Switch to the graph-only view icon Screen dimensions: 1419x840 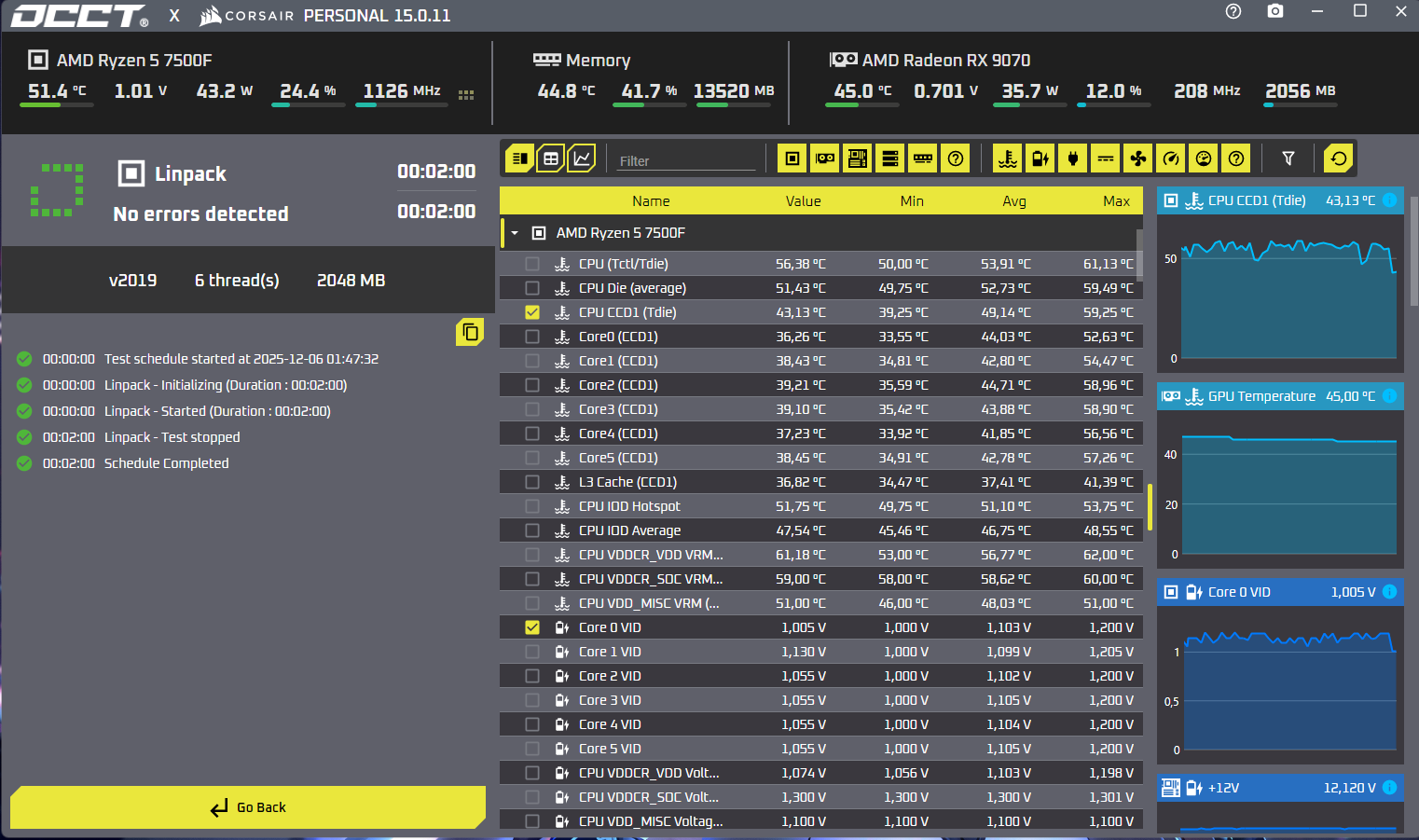coord(582,158)
